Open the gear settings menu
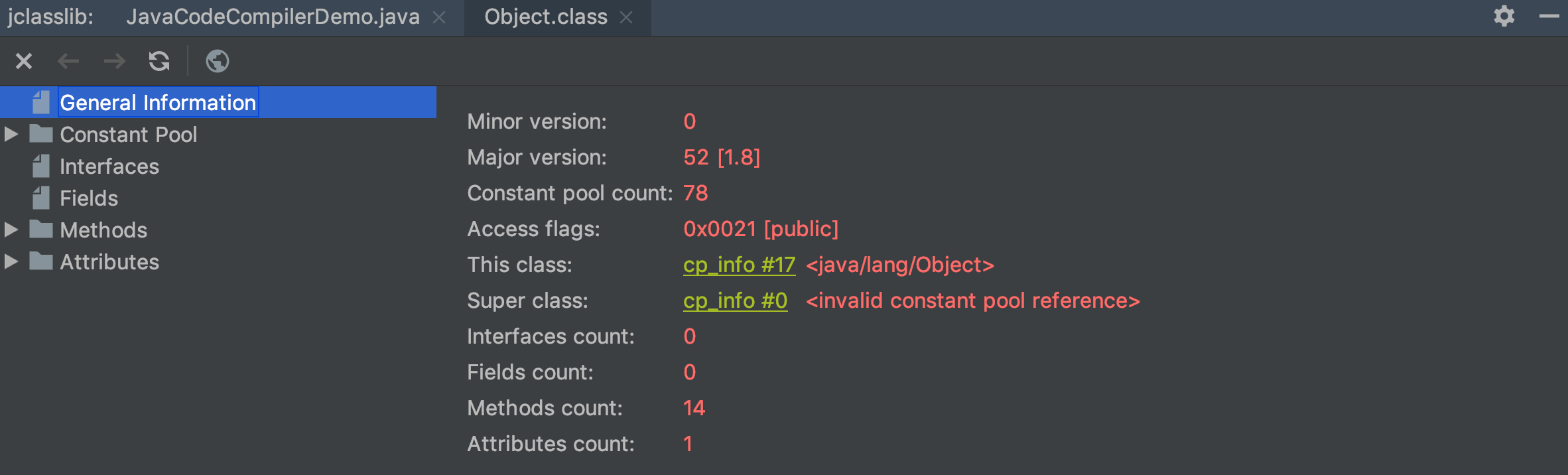 [1504, 16]
